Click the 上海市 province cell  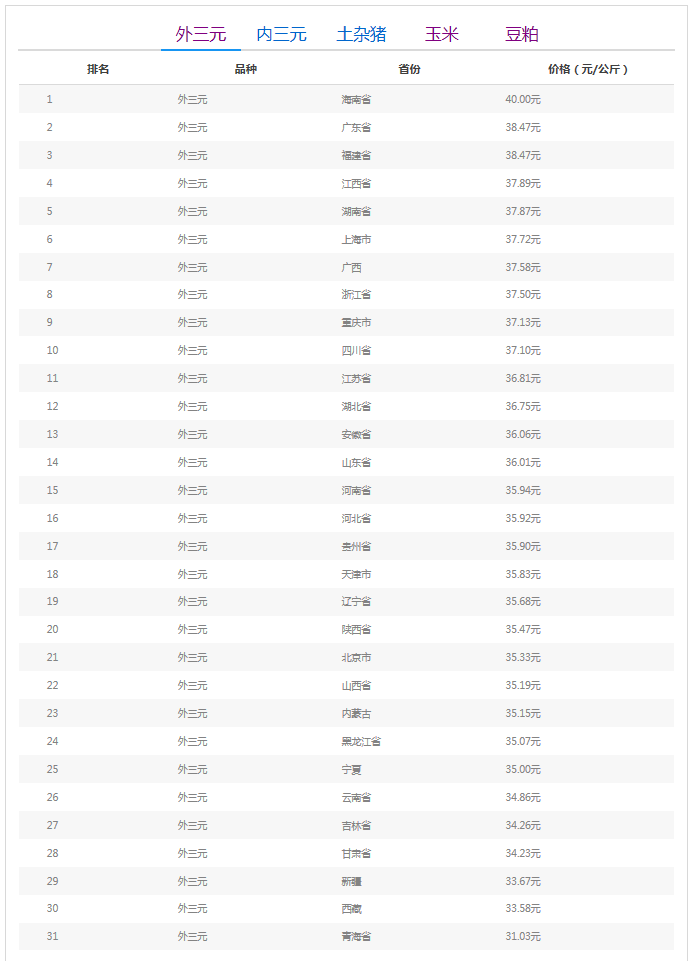356,239
